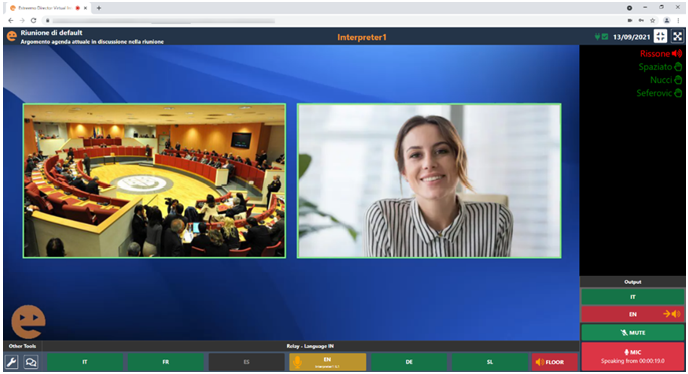
Task: Bookmark this page with the star icon
Action: point(652,20)
